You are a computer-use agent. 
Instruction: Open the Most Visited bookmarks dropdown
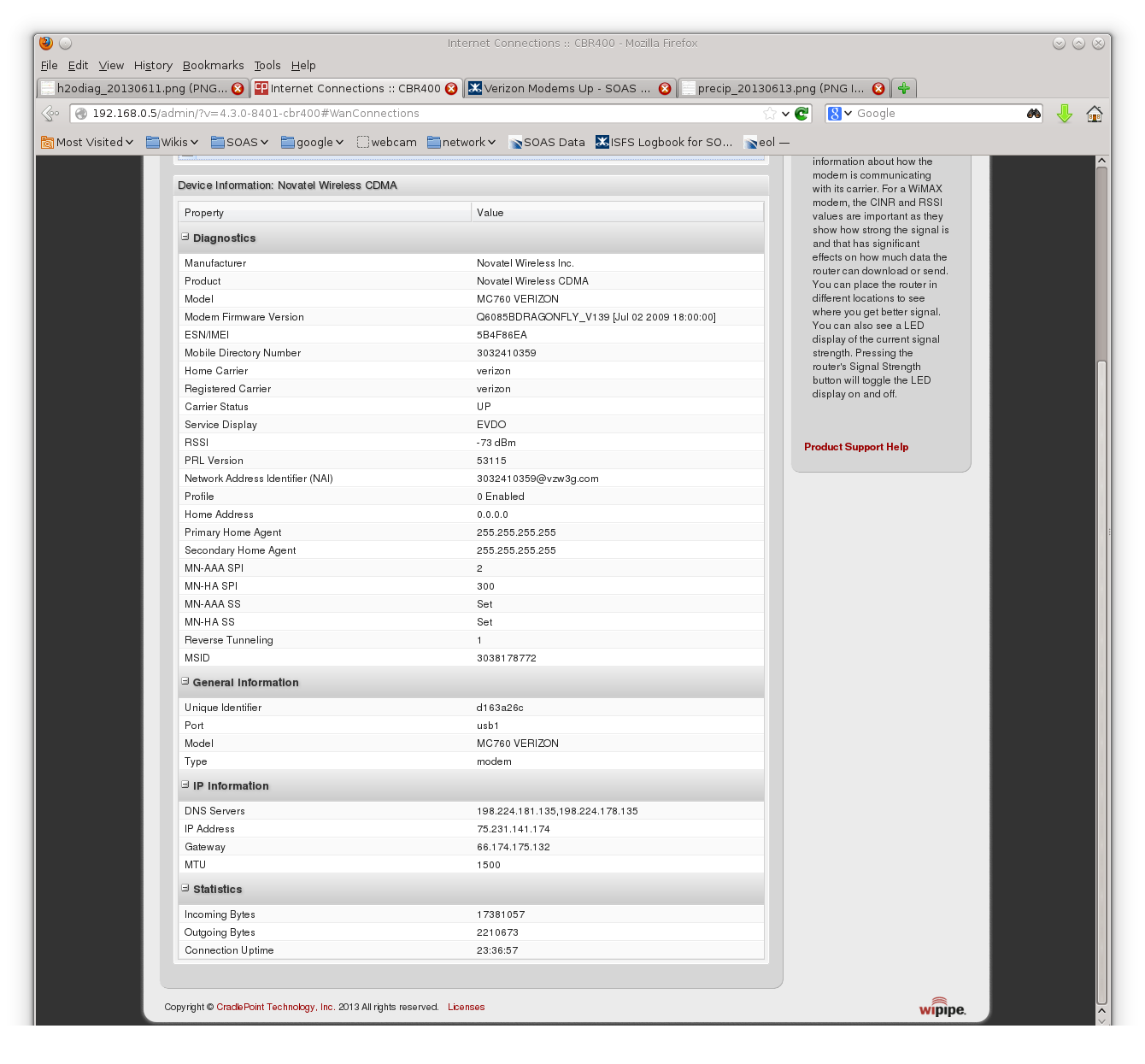point(88,143)
